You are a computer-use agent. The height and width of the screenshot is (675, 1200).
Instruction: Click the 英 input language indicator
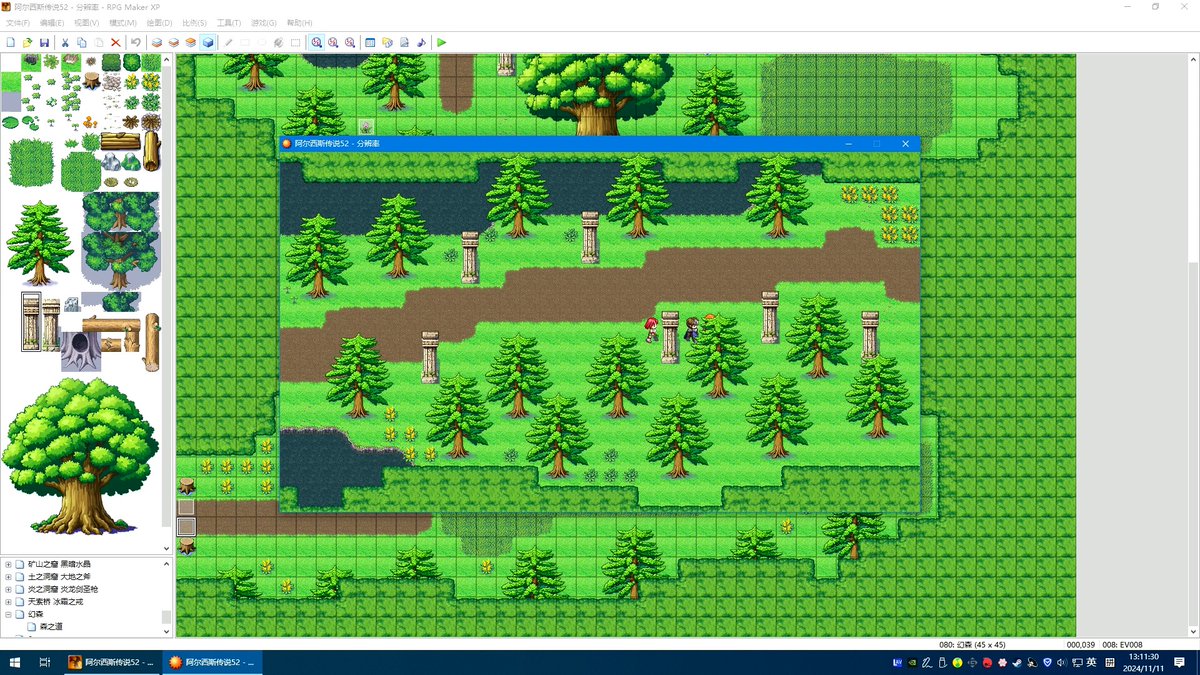coord(1092,662)
